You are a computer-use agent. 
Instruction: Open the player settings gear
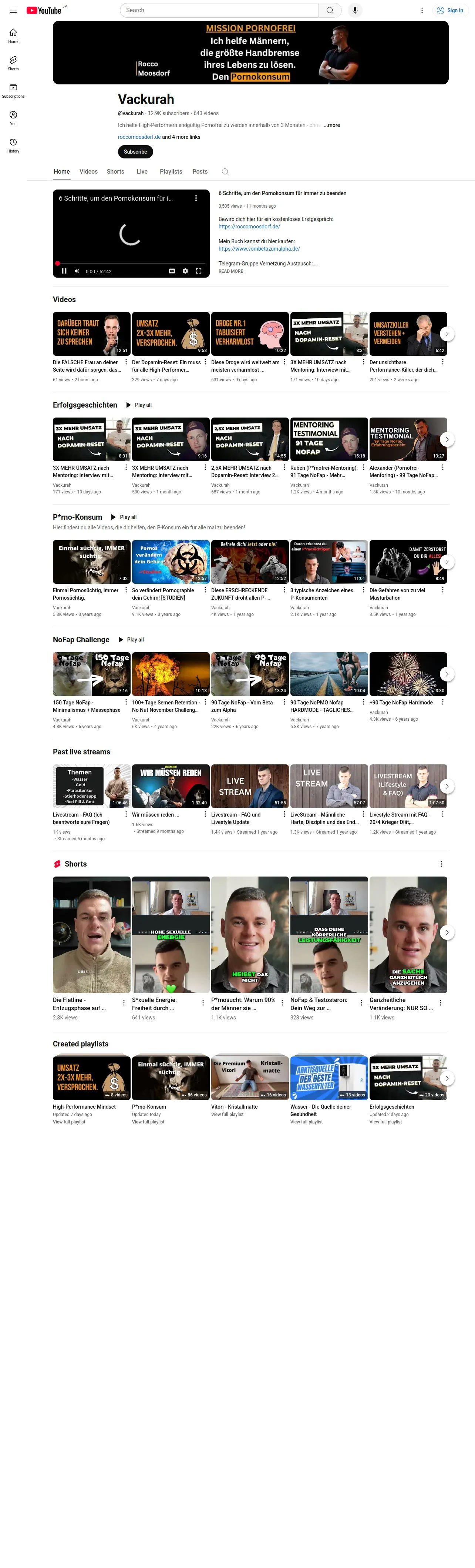[x=185, y=271]
